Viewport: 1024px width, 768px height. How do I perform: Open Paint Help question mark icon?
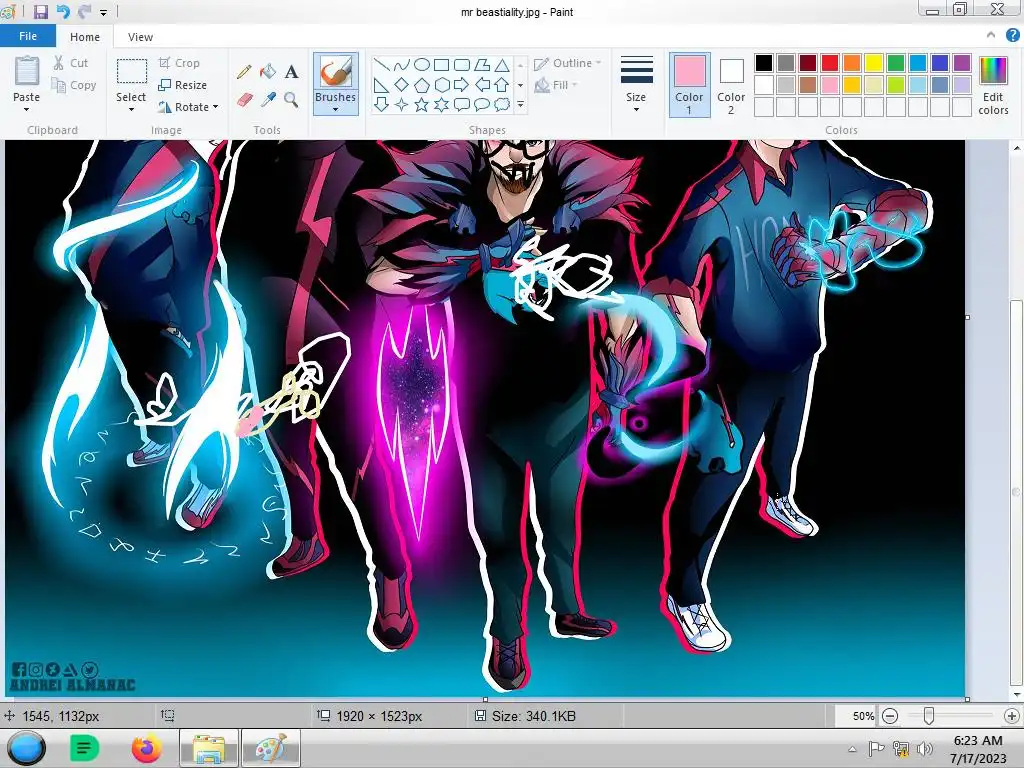coord(1012,36)
